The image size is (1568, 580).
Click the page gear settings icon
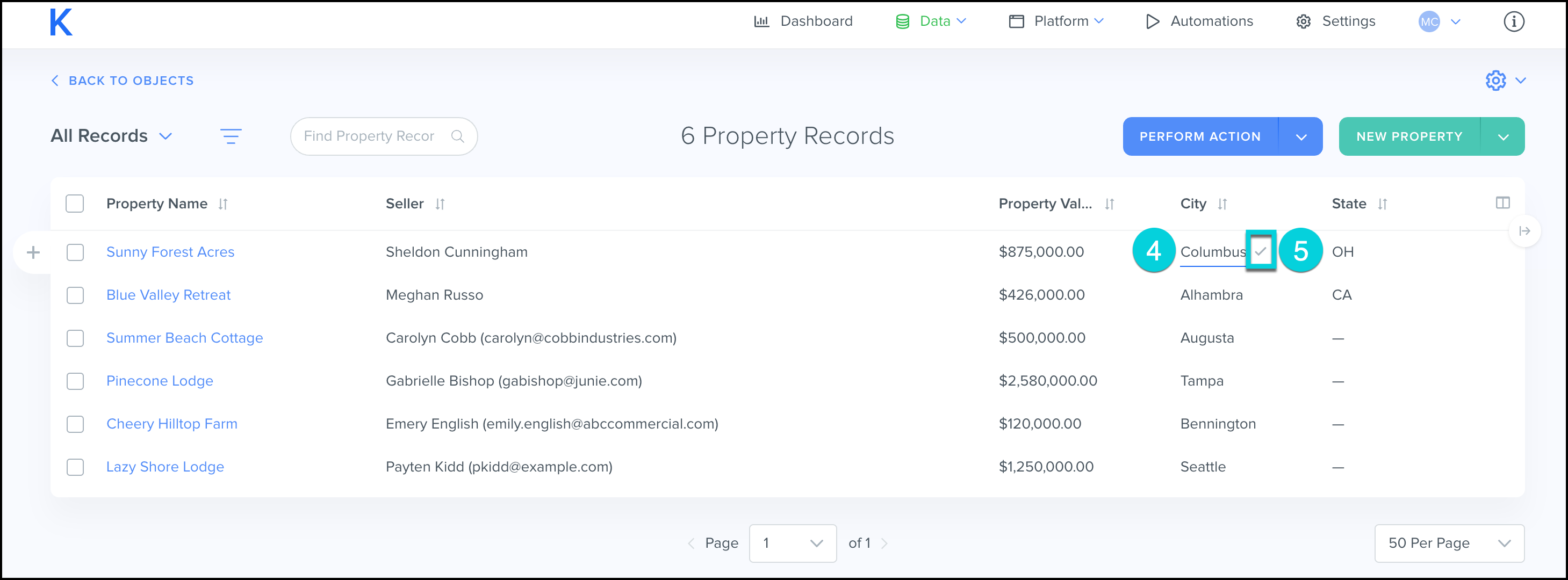tap(1495, 81)
